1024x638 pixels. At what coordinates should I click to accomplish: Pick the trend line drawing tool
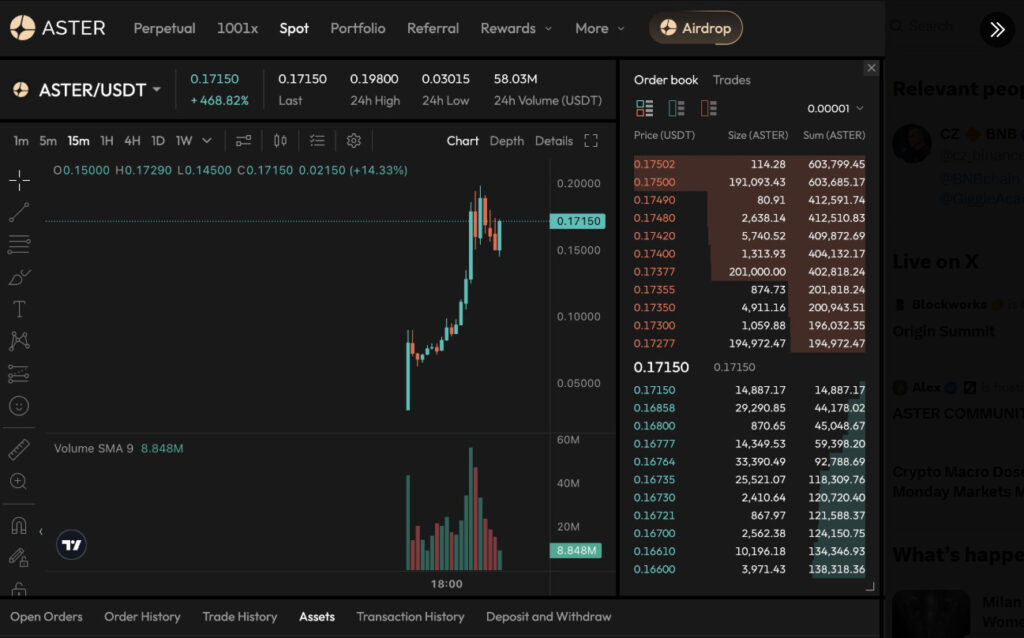click(x=19, y=212)
